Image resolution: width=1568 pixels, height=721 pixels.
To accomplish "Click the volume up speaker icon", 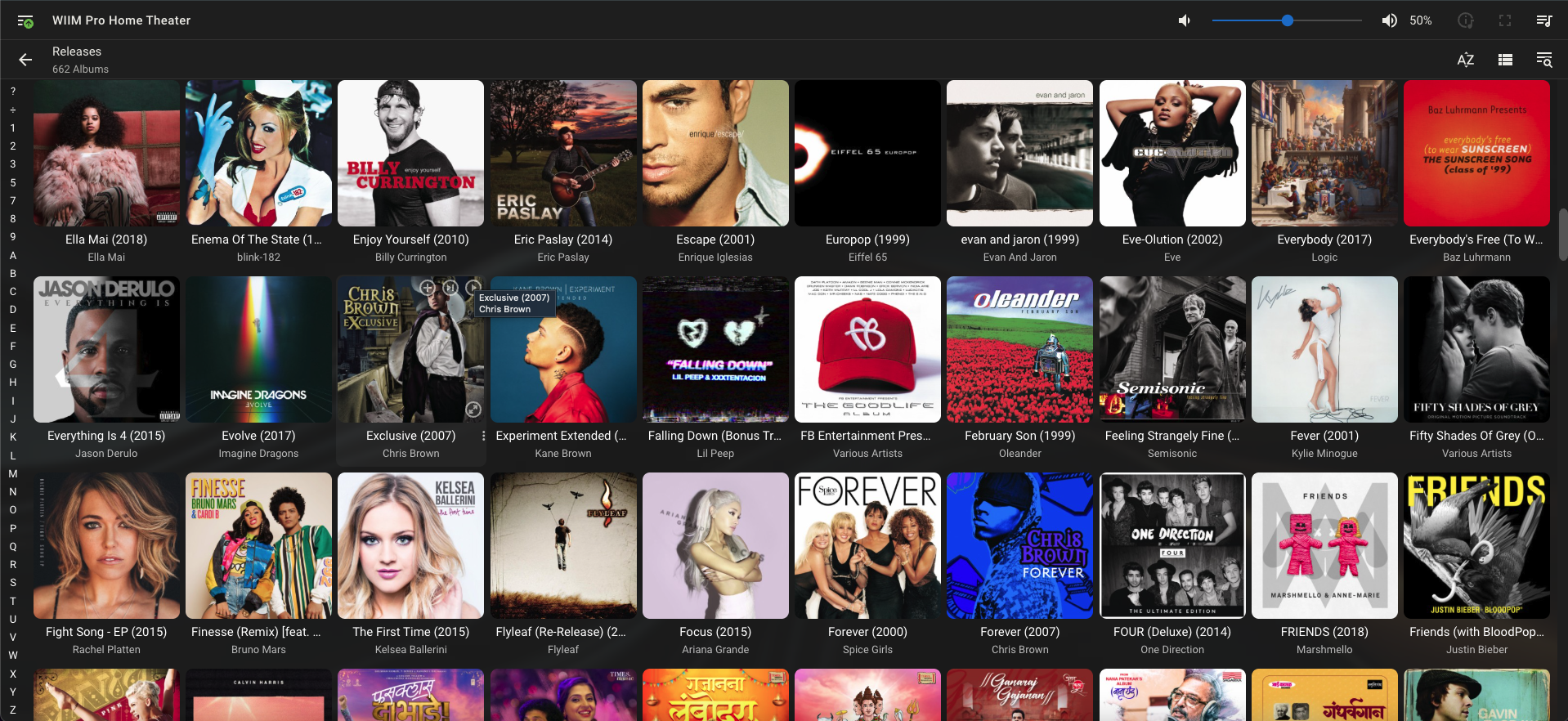I will (1389, 20).
